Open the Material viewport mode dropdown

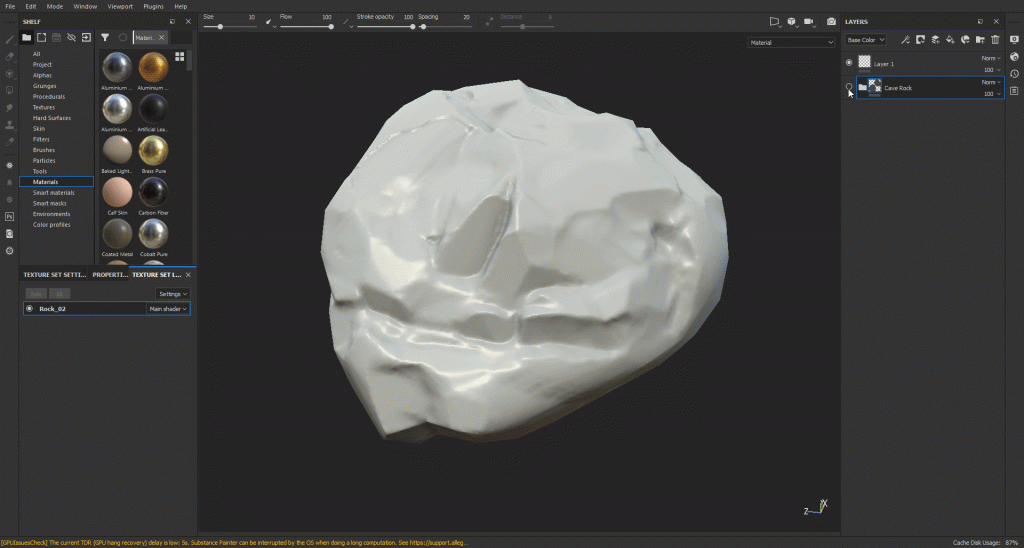(x=792, y=42)
